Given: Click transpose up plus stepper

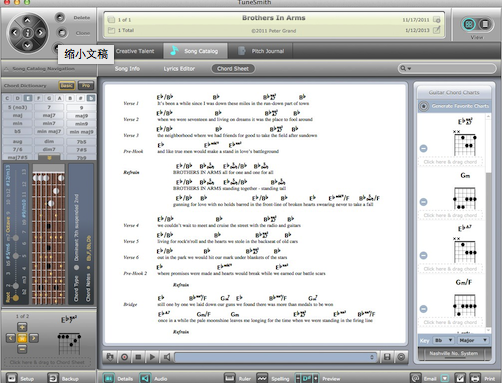Looking at the screenshot, I should click(315, 378).
